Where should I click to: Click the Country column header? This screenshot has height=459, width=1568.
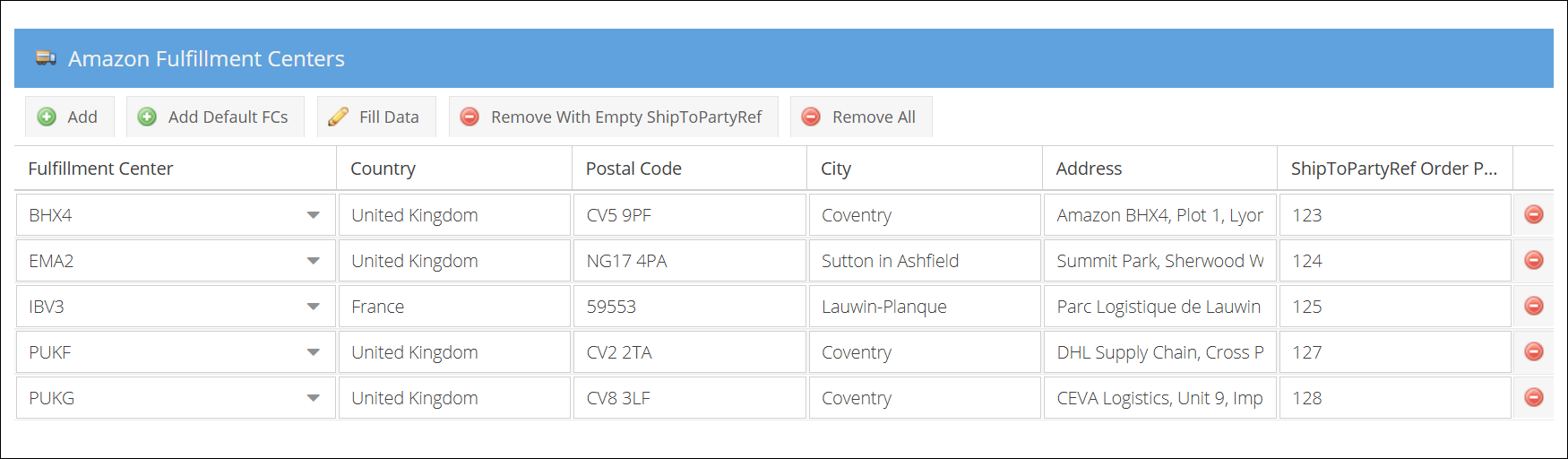click(383, 169)
